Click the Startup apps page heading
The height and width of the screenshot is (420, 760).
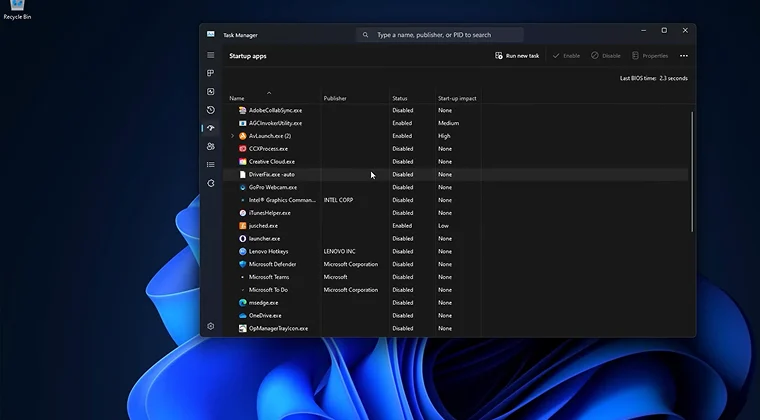coord(248,56)
